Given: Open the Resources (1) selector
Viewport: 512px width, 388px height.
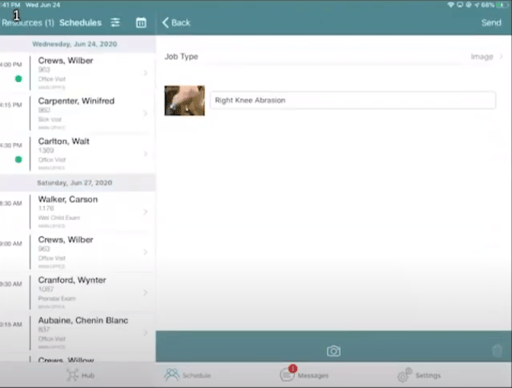Looking at the screenshot, I should pos(28,23).
